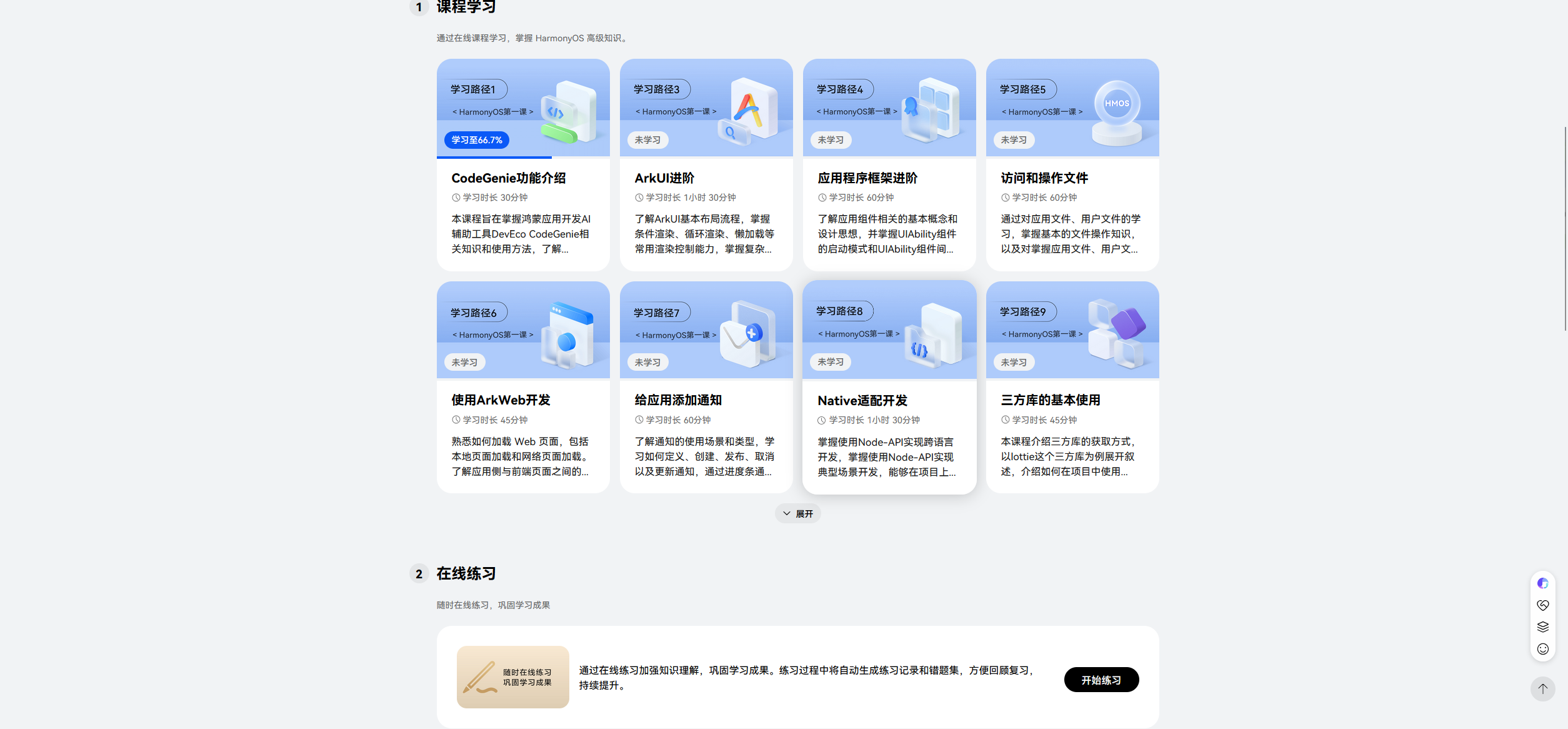The image size is (1568, 729).
Task: Open HarmonyOS第一课 link on 学习路径8 card
Action: pos(858,334)
